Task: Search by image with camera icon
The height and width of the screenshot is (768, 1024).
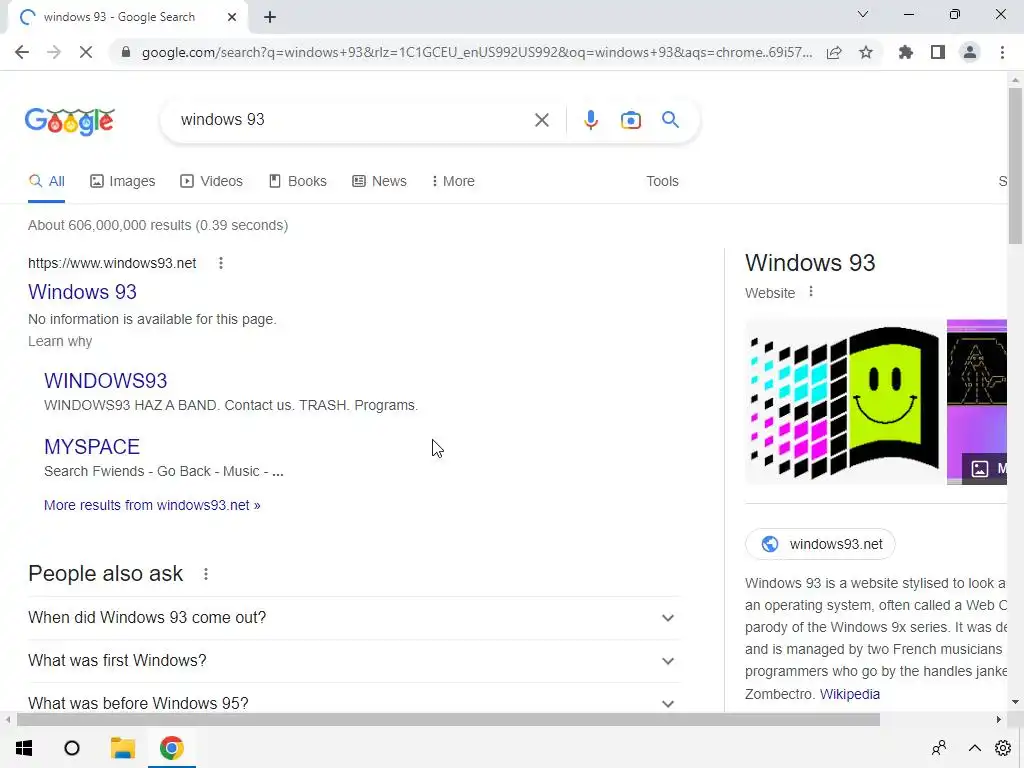Action: coord(630,120)
